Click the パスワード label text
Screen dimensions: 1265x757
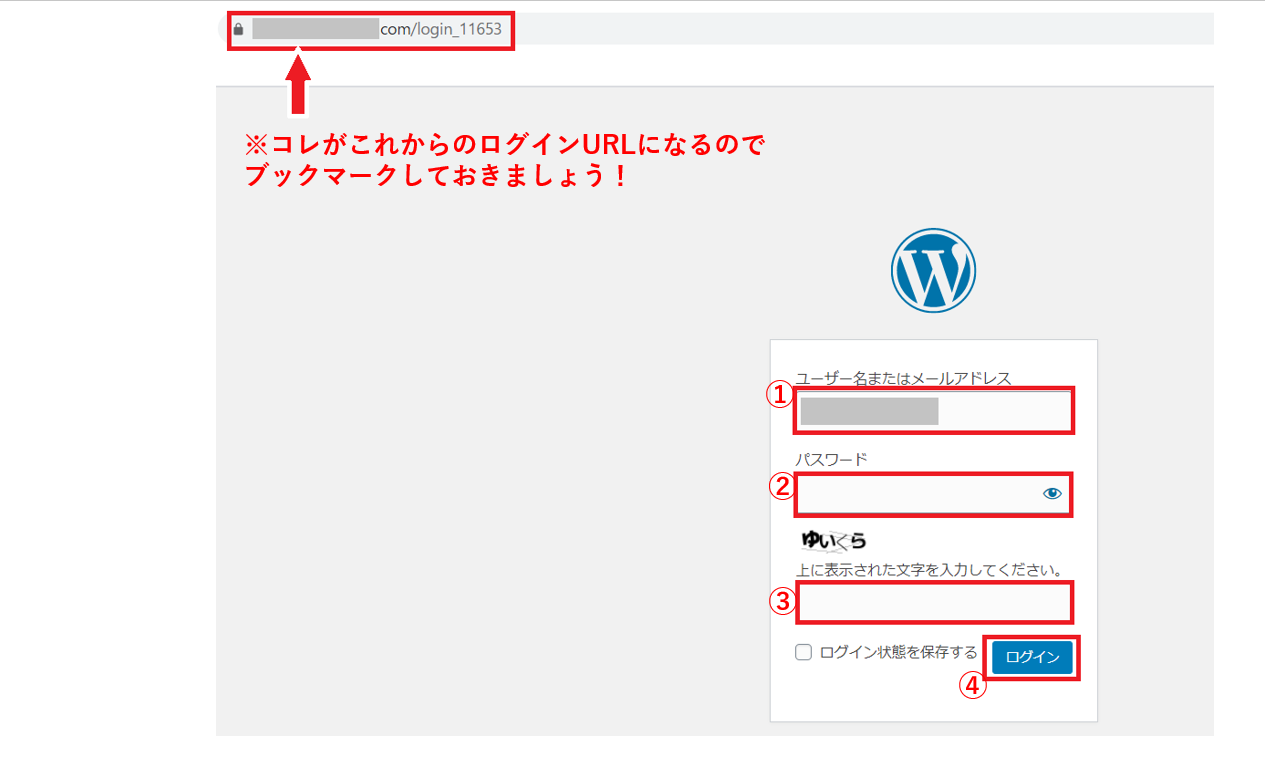pos(831,459)
